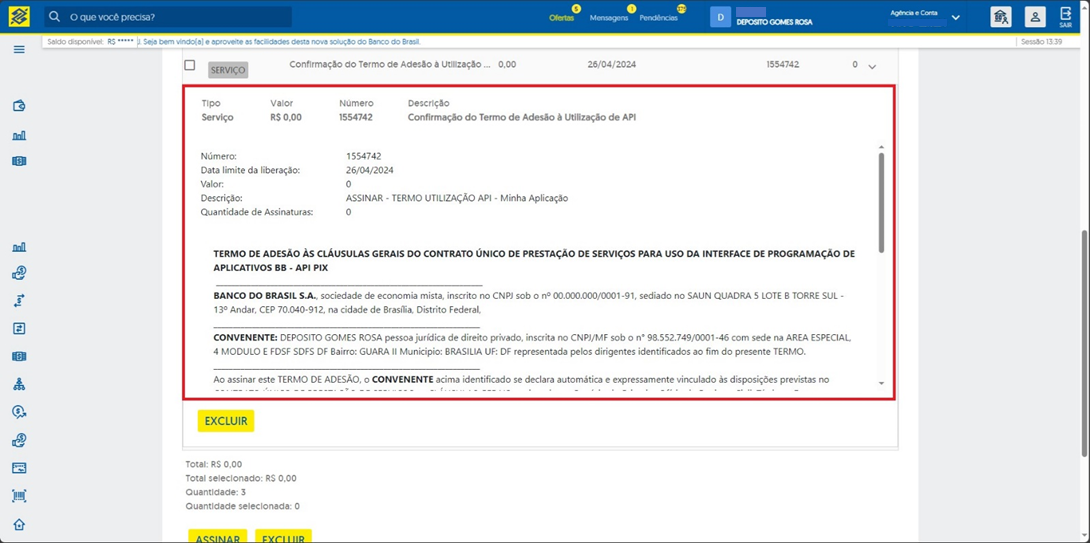Click the bold 'CONVENENTE:' label
Screen dimensions: 1090x543
[245, 337]
